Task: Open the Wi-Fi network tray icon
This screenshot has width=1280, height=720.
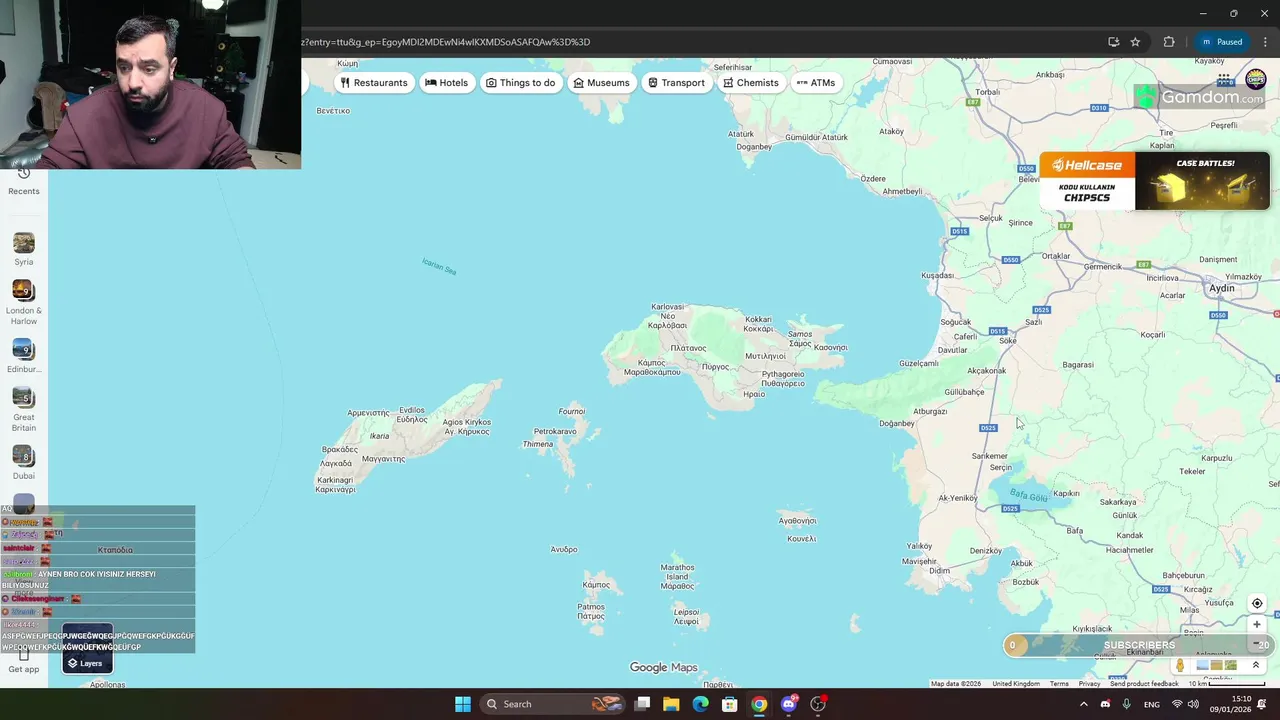Action: (x=1177, y=704)
